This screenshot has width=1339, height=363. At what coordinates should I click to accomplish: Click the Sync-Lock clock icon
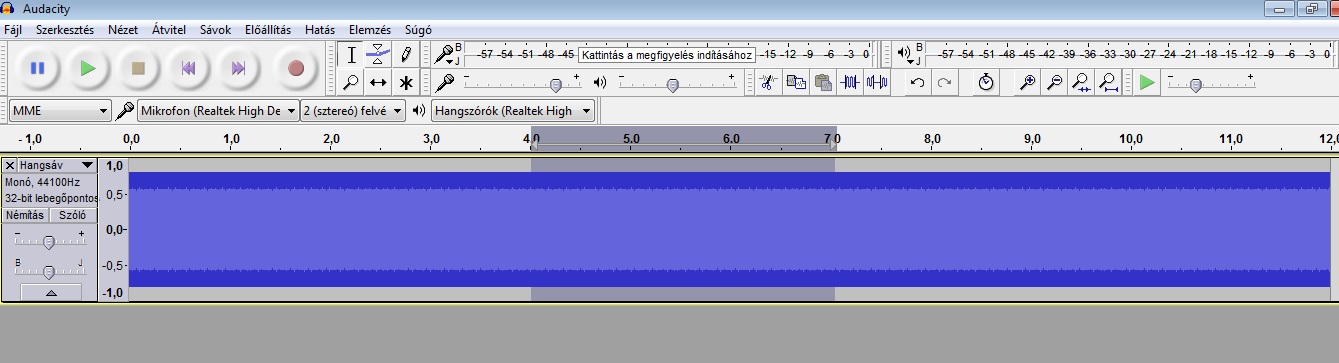click(986, 82)
